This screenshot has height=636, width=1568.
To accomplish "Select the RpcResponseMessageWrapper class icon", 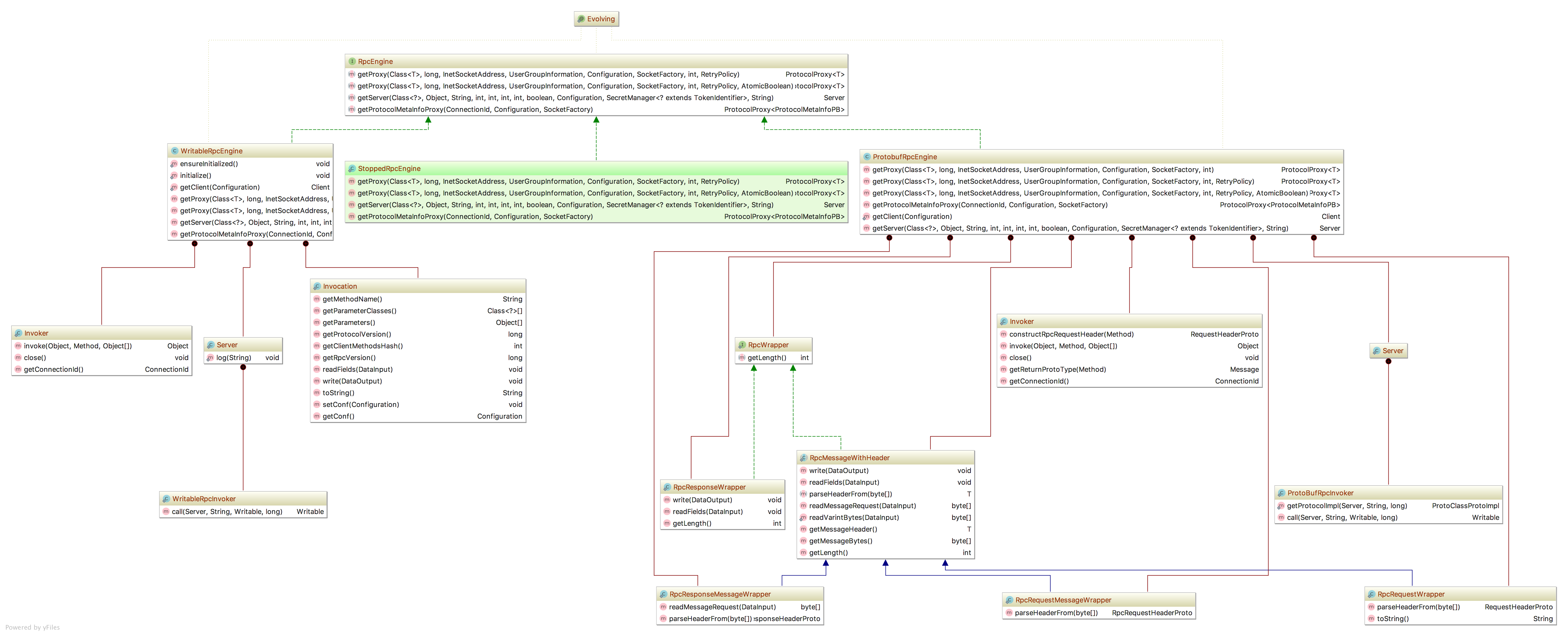I will tap(664, 594).
